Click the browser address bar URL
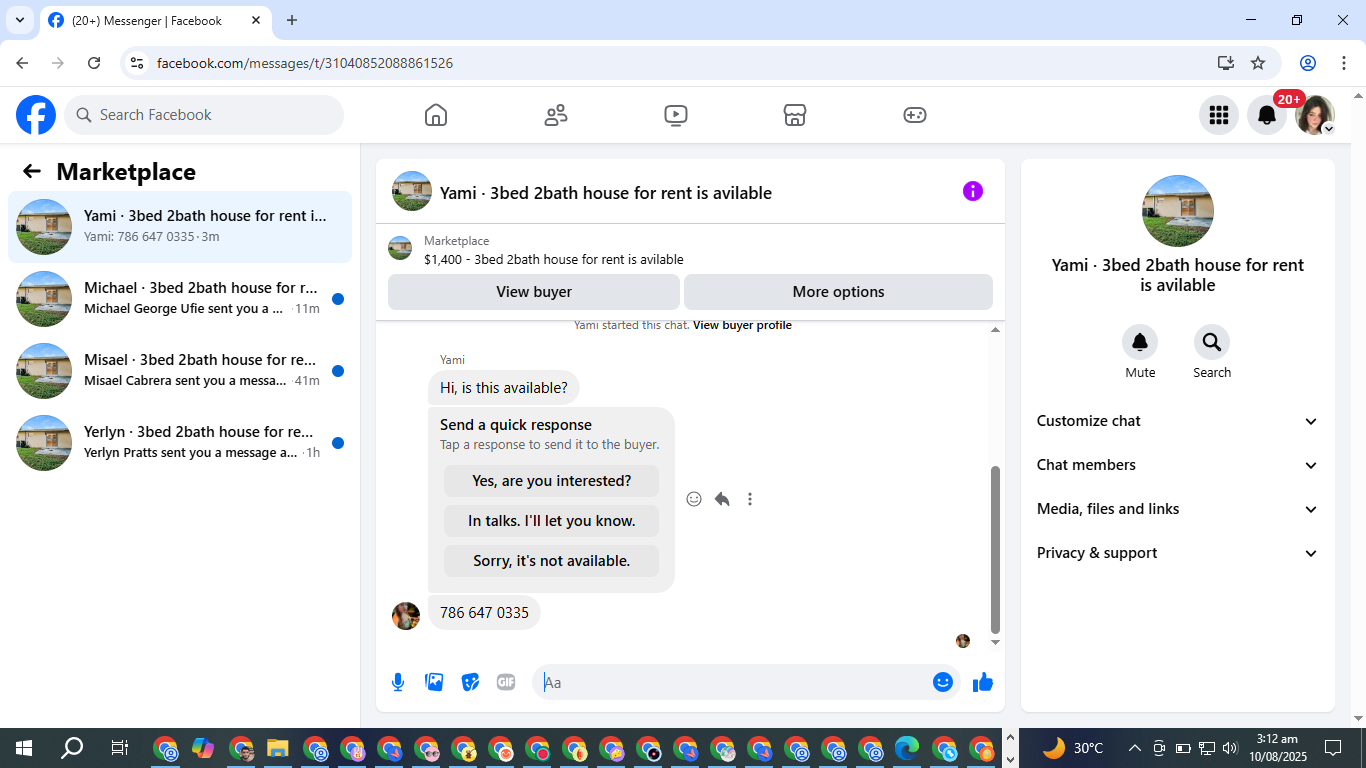Image resolution: width=1366 pixels, height=768 pixels. pos(305,63)
